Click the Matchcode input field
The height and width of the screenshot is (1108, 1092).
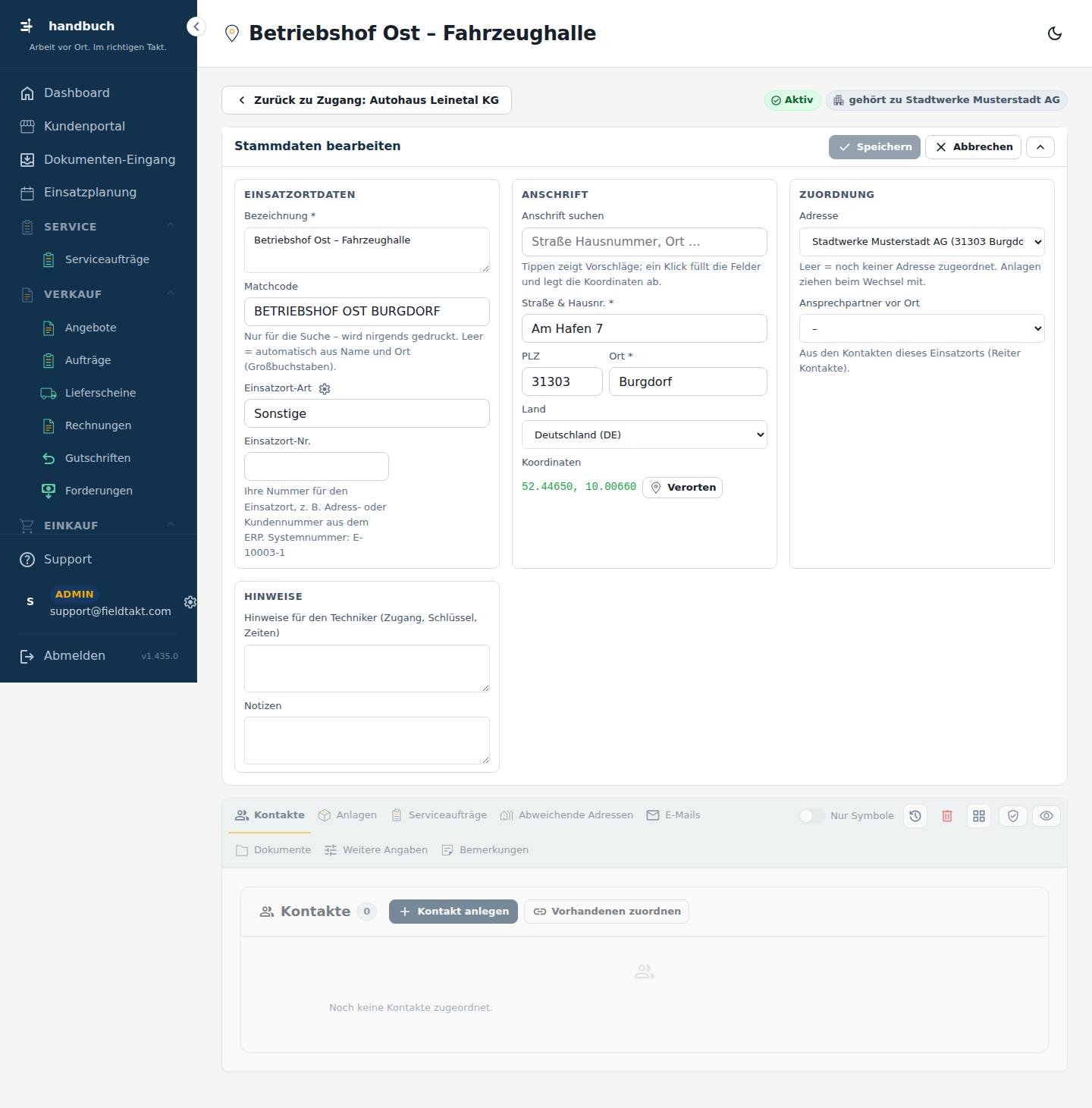(x=367, y=312)
